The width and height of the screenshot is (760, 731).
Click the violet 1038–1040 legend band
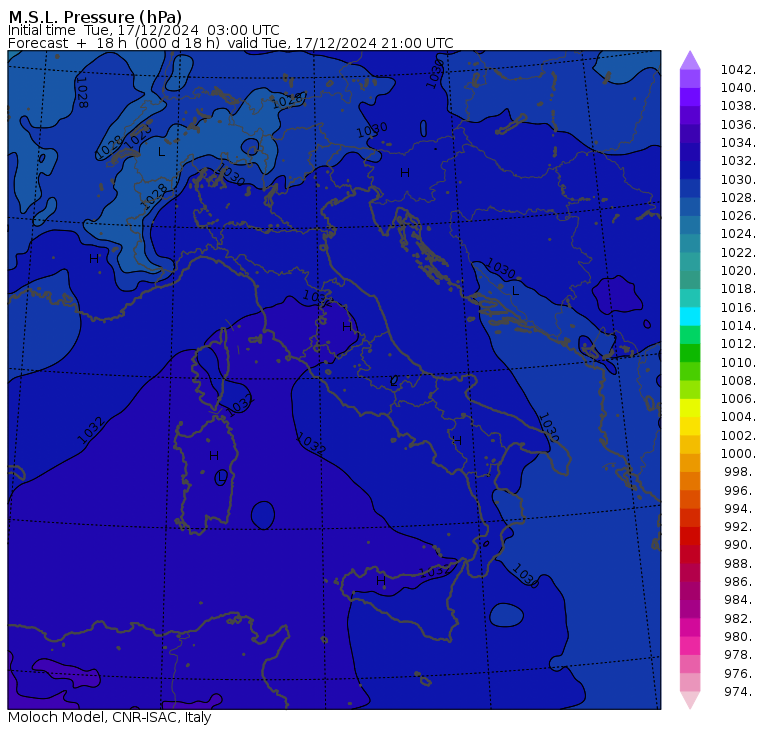(690, 97)
